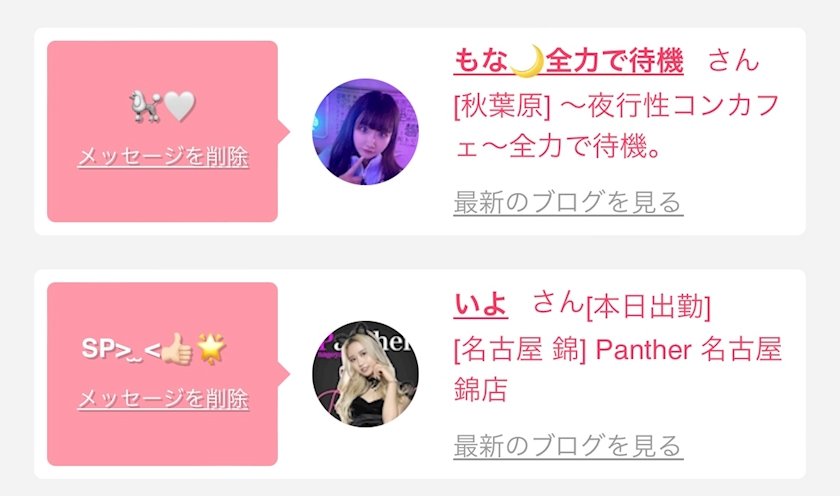
Task: Open 名古屋 錦 Panther 名古屋錦店 shop text
Action: tap(618, 370)
